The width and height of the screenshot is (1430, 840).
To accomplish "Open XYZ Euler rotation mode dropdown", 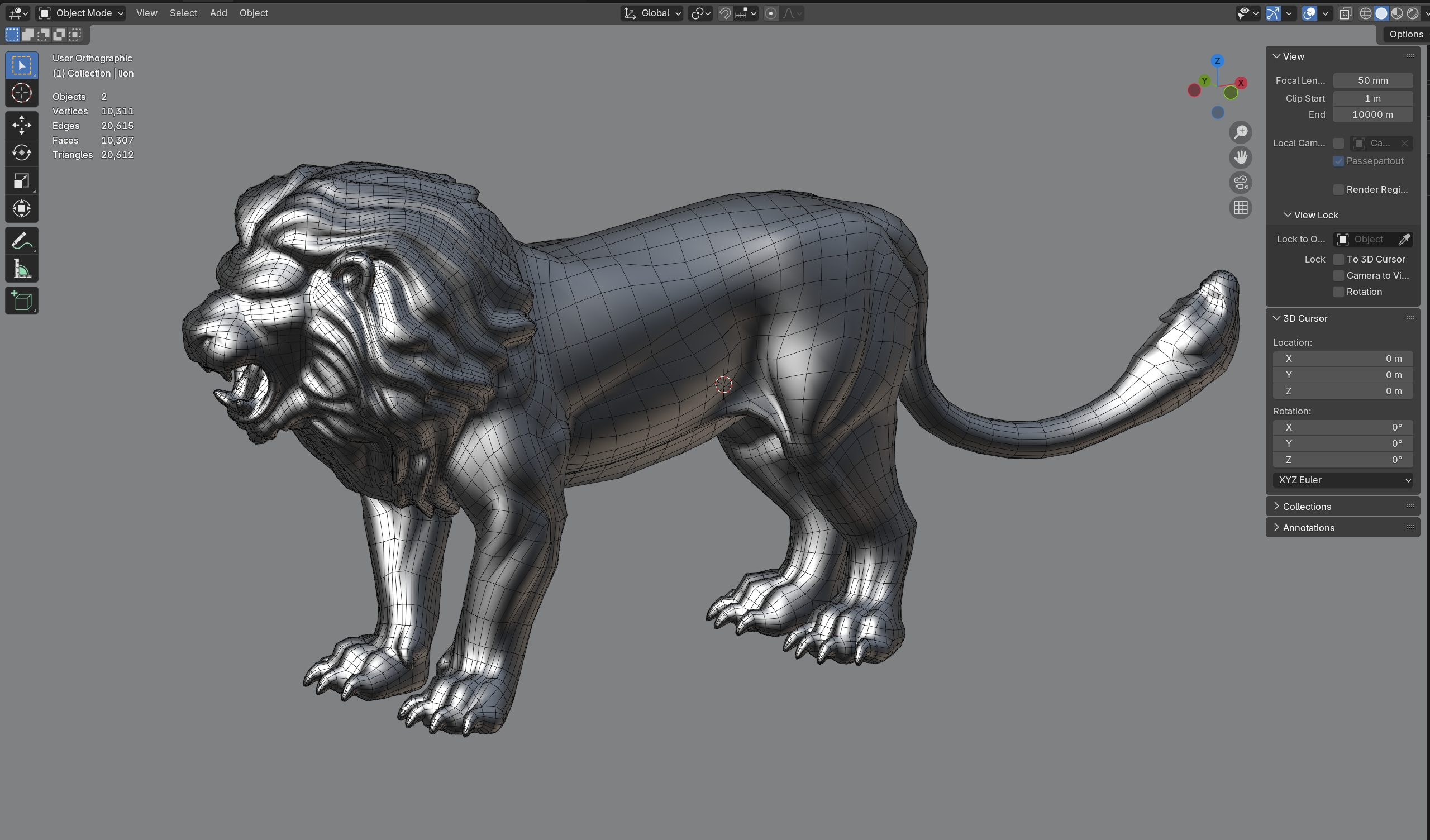I will (x=1343, y=480).
